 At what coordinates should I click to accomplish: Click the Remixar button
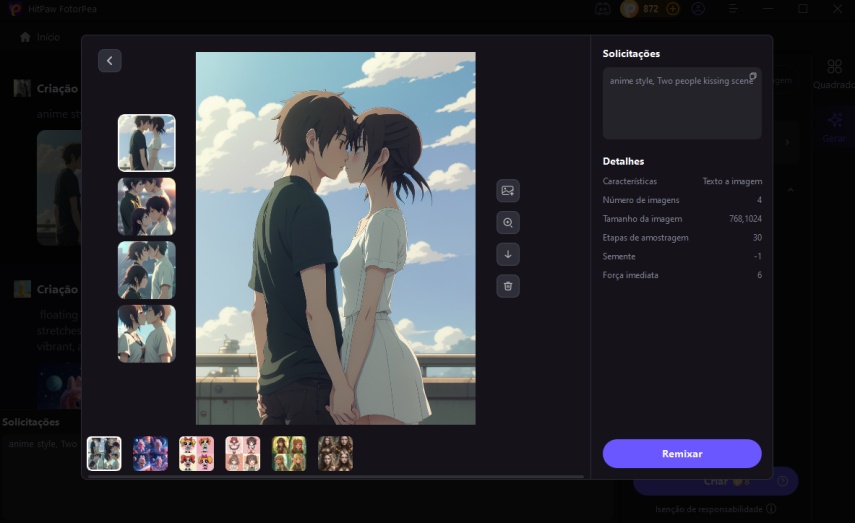tap(682, 453)
